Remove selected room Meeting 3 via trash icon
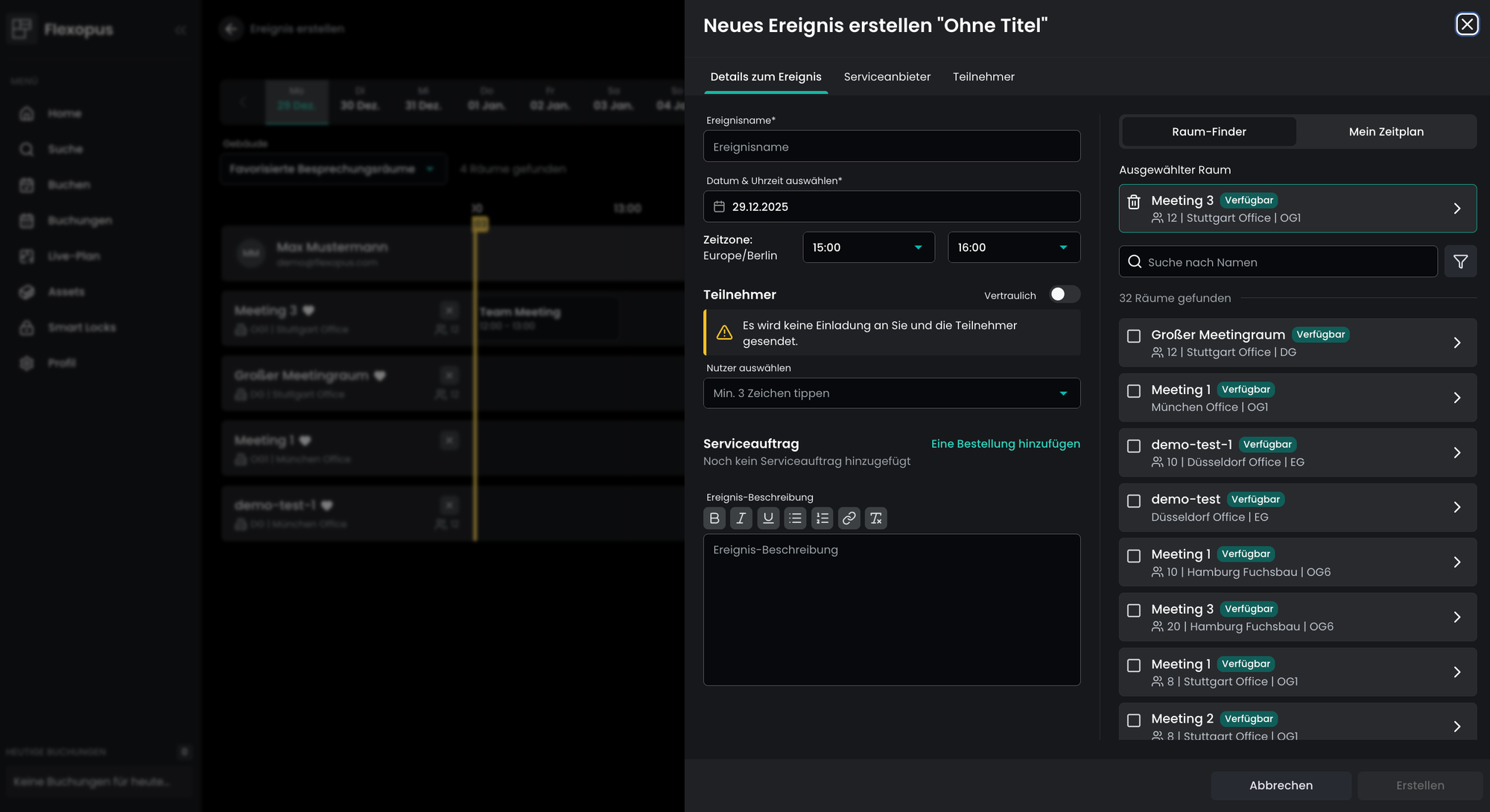Image resolution: width=1490 pixels, height=812 pixels. coord(1133,202)
